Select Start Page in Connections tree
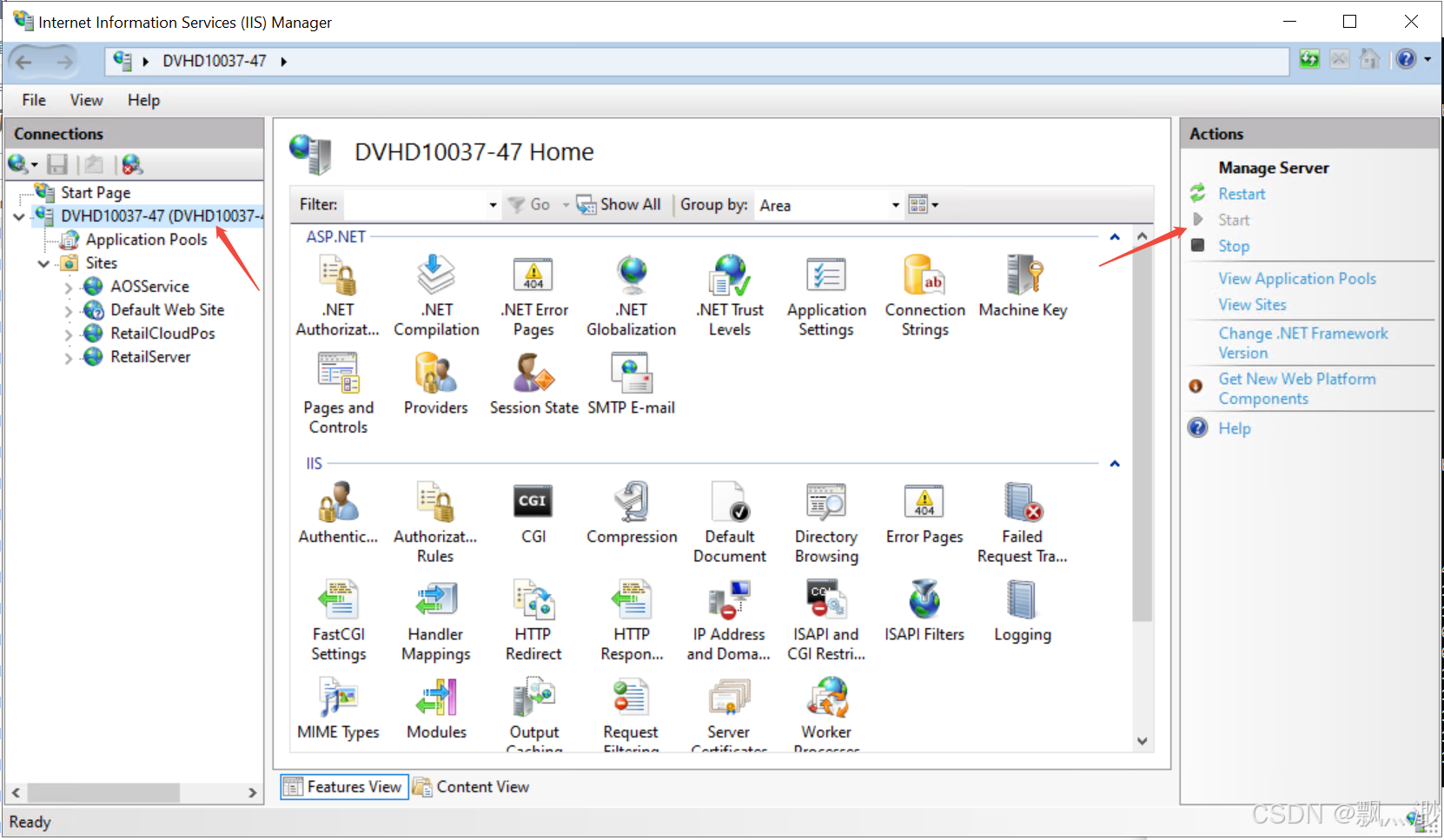The image size is (1444, 840). click(96, 193)
